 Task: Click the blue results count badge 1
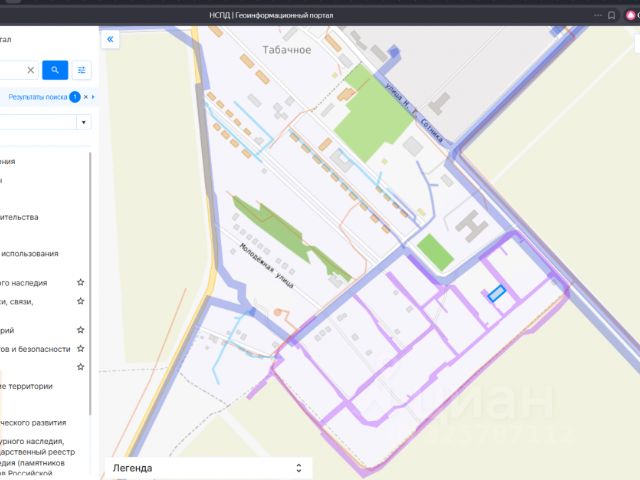tap(75, 97)
